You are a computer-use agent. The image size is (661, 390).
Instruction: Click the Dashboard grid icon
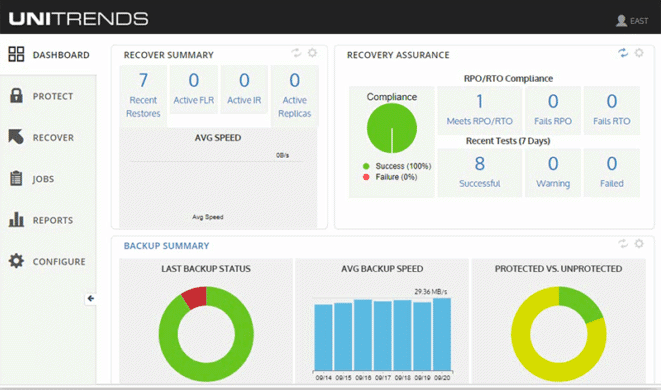tap(16, 54)
